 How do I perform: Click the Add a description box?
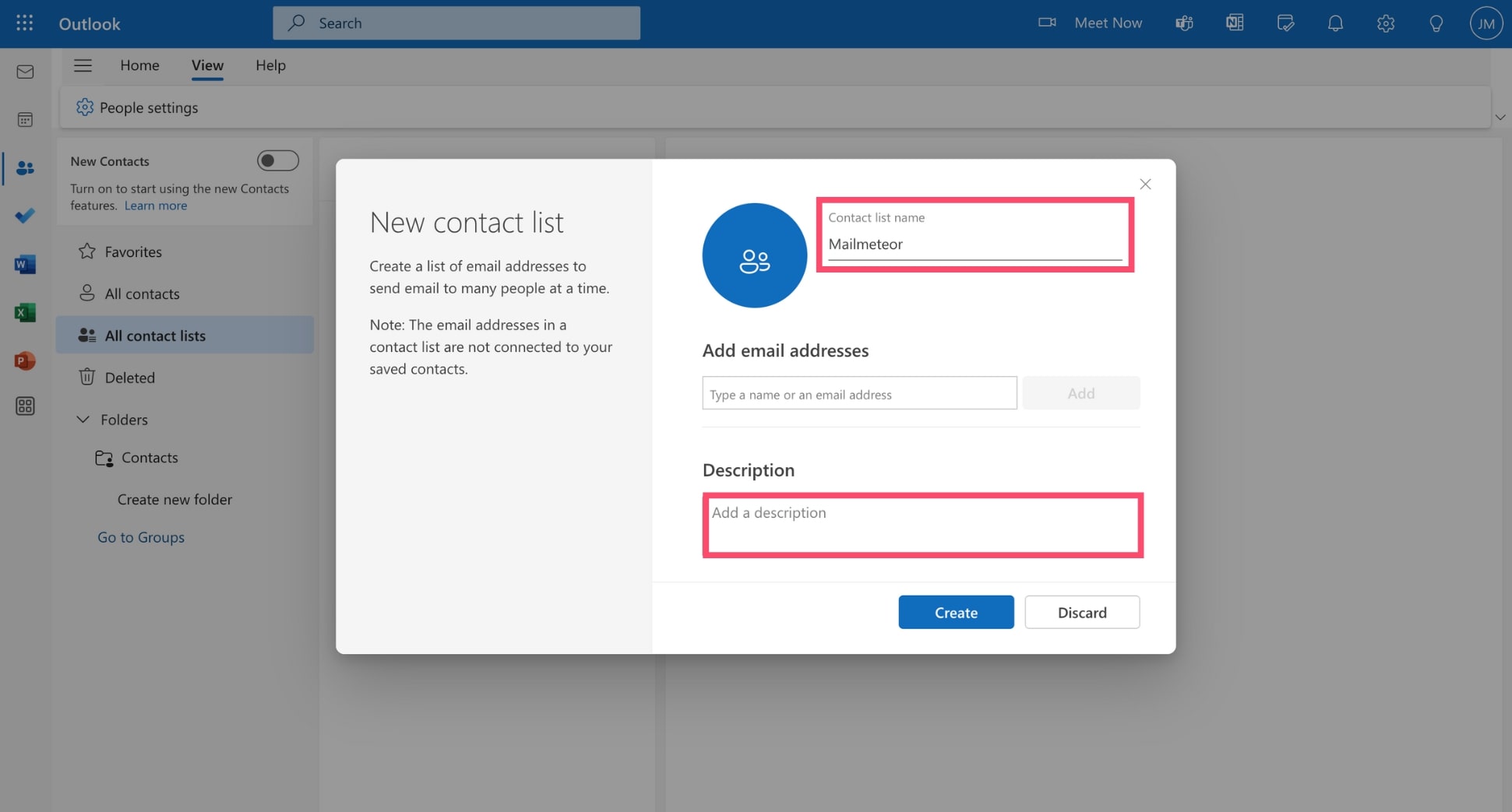click(922, 525)
